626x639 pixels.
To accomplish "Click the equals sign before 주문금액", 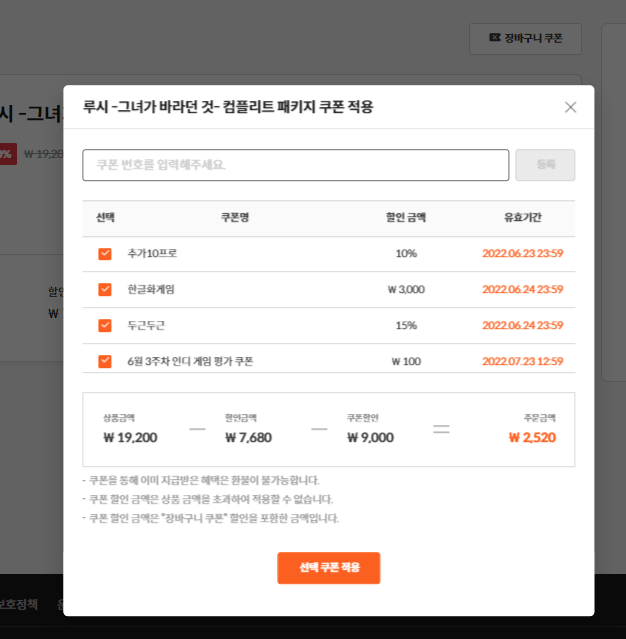I will [x=441, y=429].
